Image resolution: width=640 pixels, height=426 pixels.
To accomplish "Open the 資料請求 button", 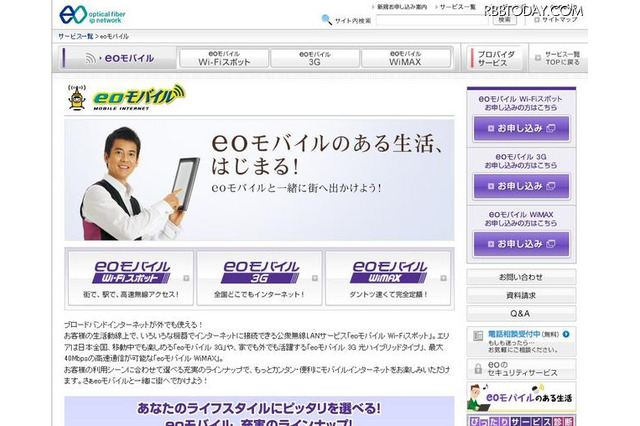I will pyautogui.click(x=521, y=295).
